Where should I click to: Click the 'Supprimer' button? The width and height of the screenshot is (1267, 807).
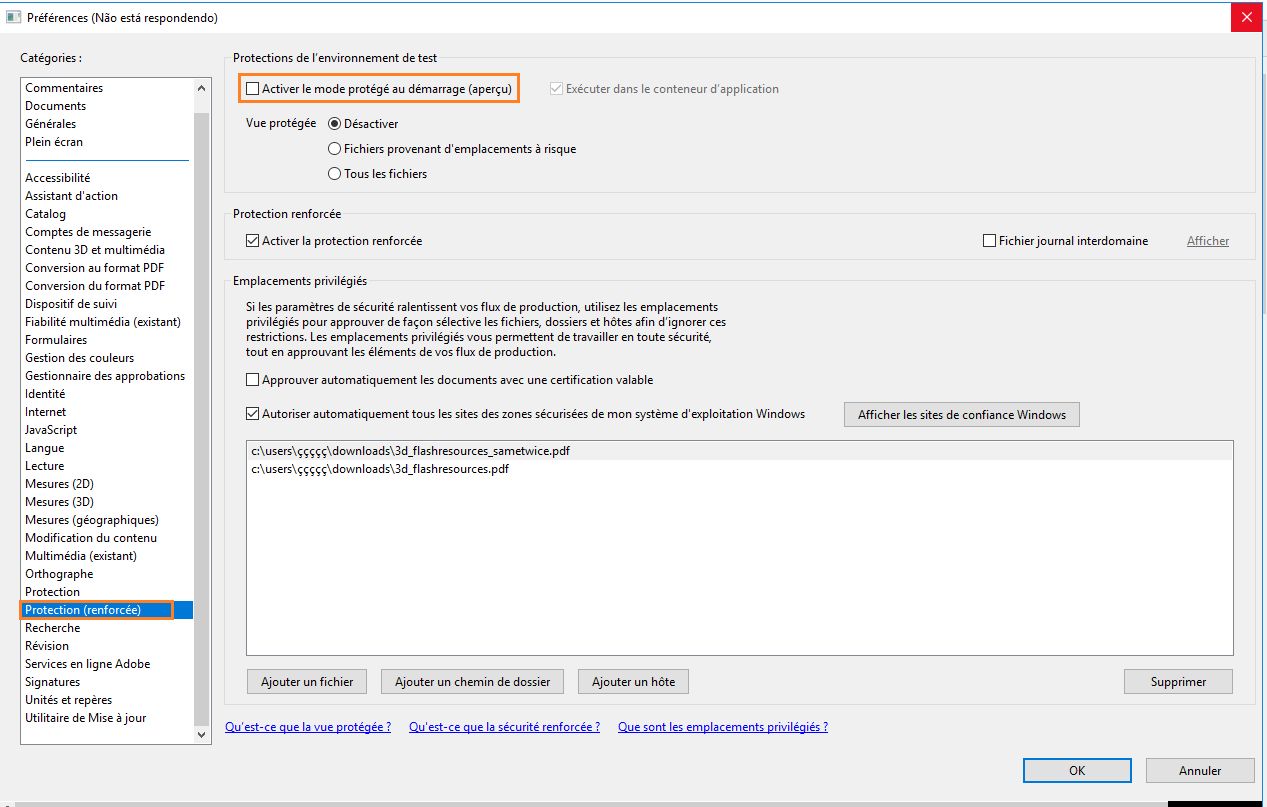click(x=1178, y=682)
